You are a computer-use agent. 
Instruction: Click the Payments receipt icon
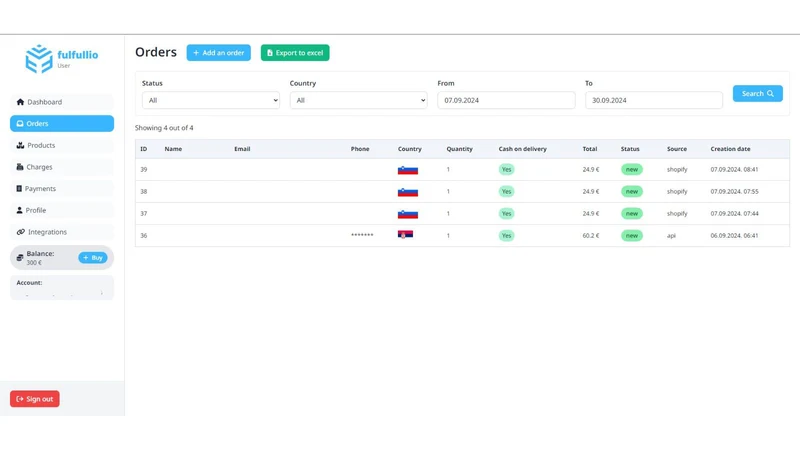(19, 189)
